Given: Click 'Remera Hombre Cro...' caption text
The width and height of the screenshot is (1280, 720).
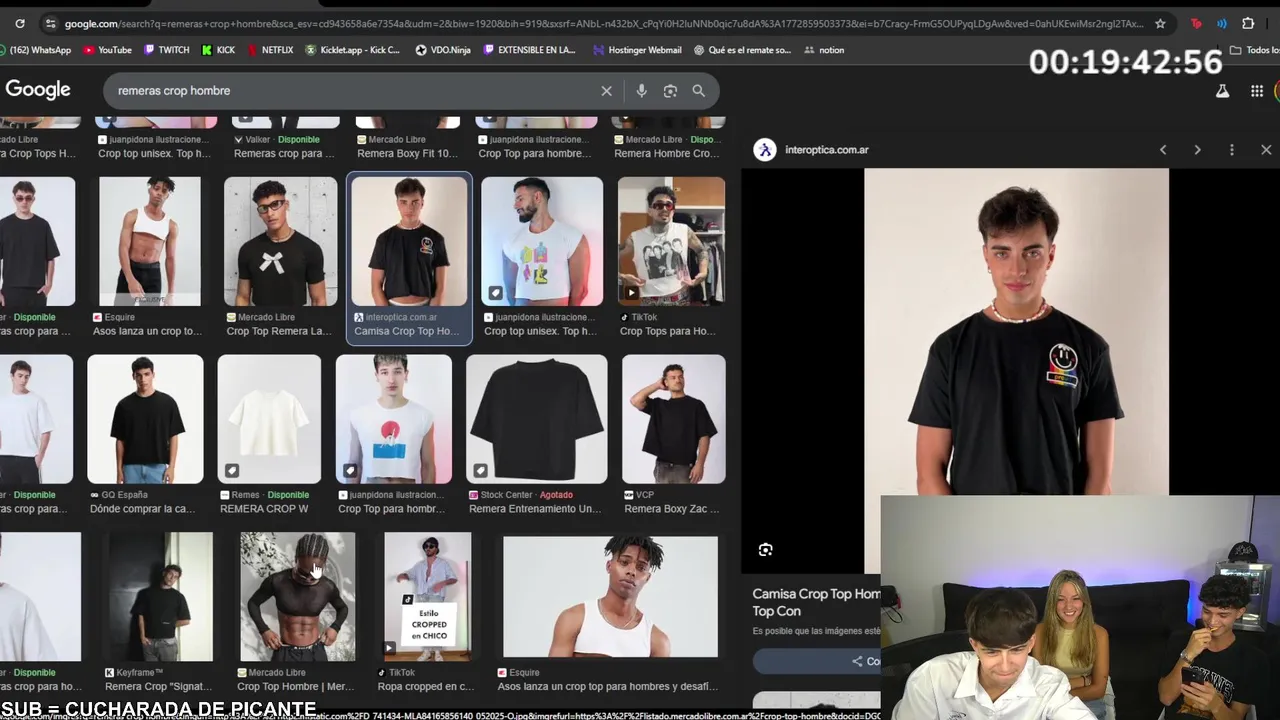Looking at the screenshot, I should point(666,154).
